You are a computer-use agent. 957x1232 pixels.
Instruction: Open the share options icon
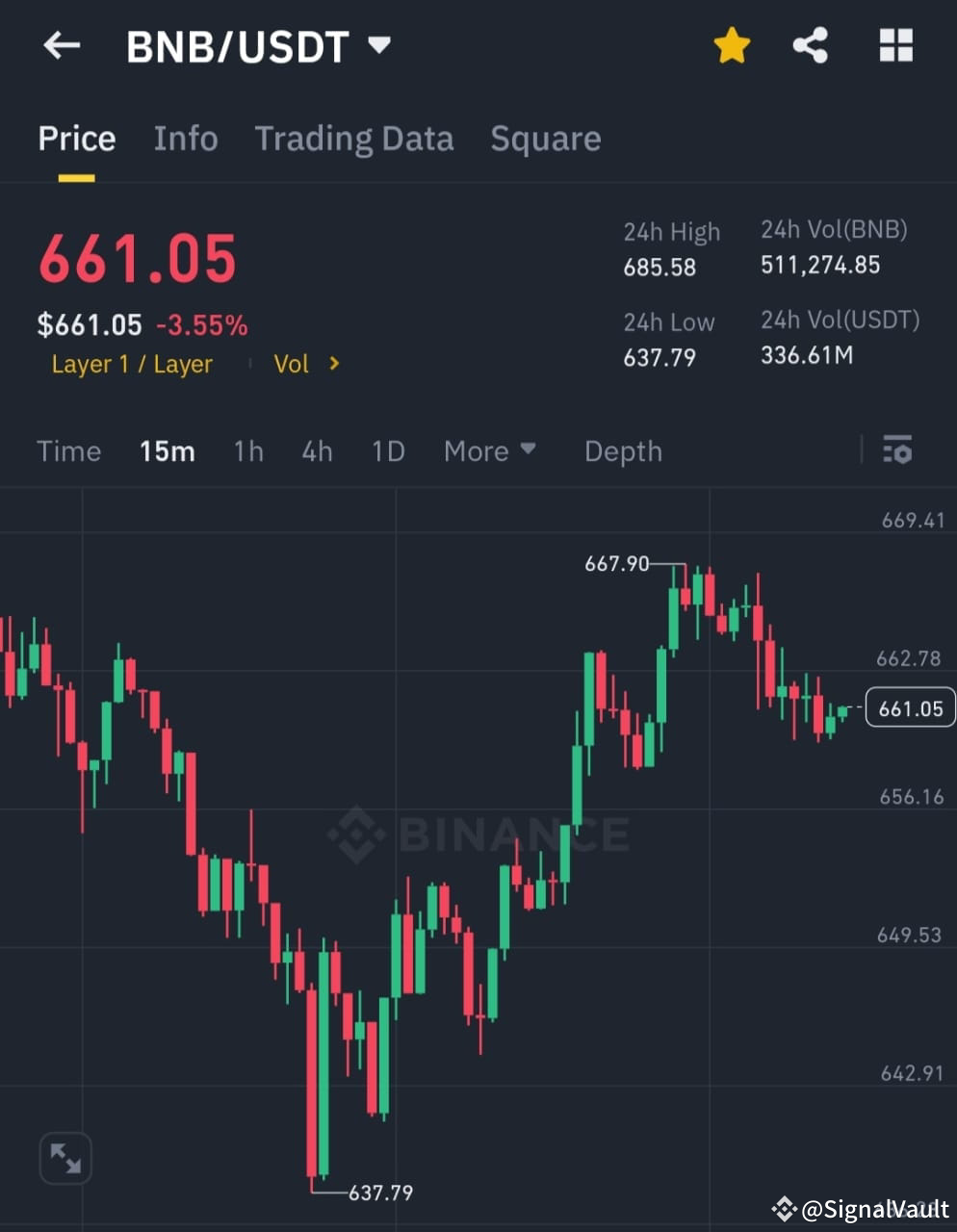tap(812, 45)
